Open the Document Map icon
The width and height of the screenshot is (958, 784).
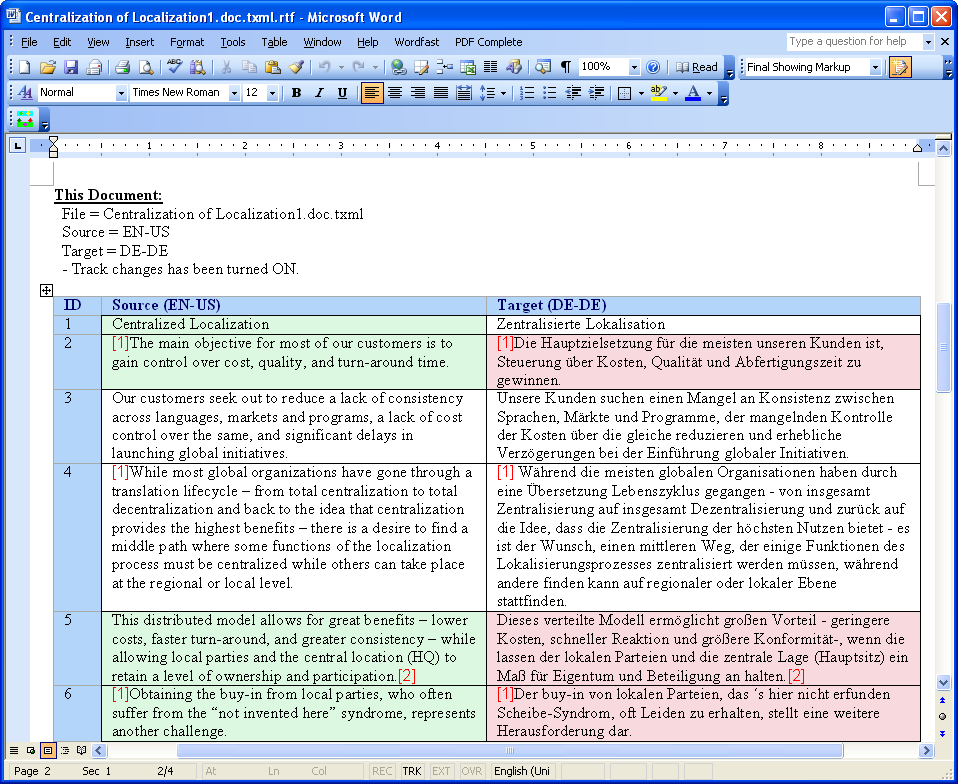543,67
